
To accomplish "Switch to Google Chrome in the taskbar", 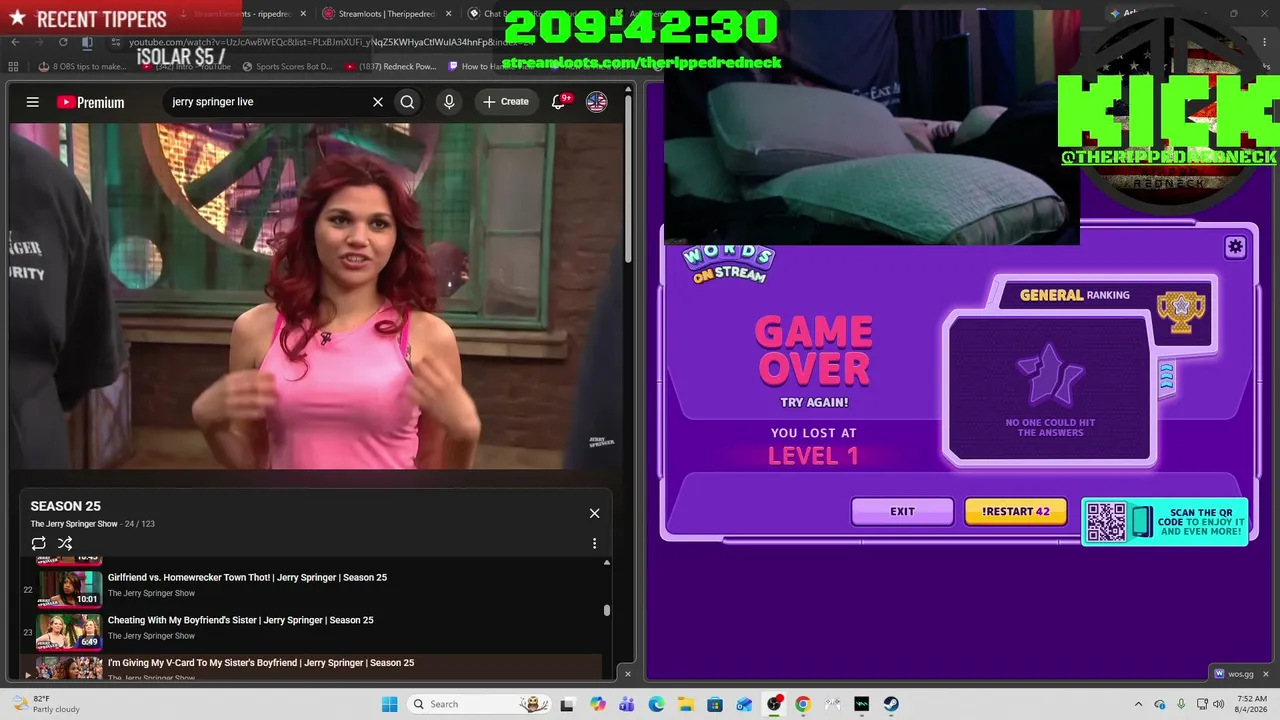I will click(x=802, y=704).
